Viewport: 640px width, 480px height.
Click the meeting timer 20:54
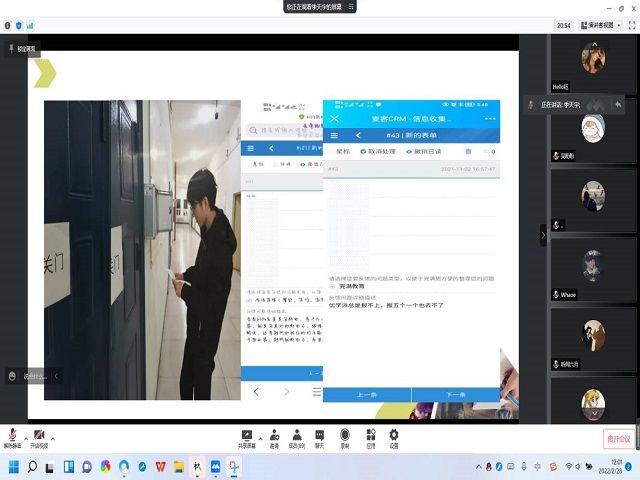(564, 25)
